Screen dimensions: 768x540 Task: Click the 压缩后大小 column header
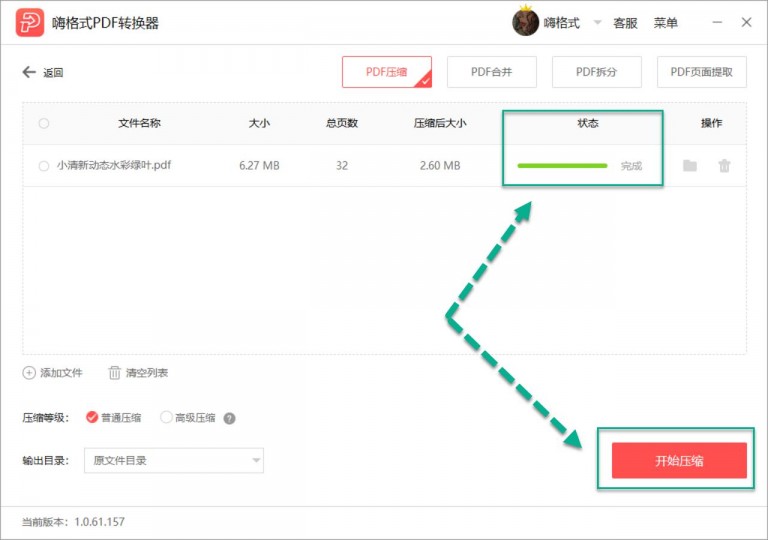440,123
